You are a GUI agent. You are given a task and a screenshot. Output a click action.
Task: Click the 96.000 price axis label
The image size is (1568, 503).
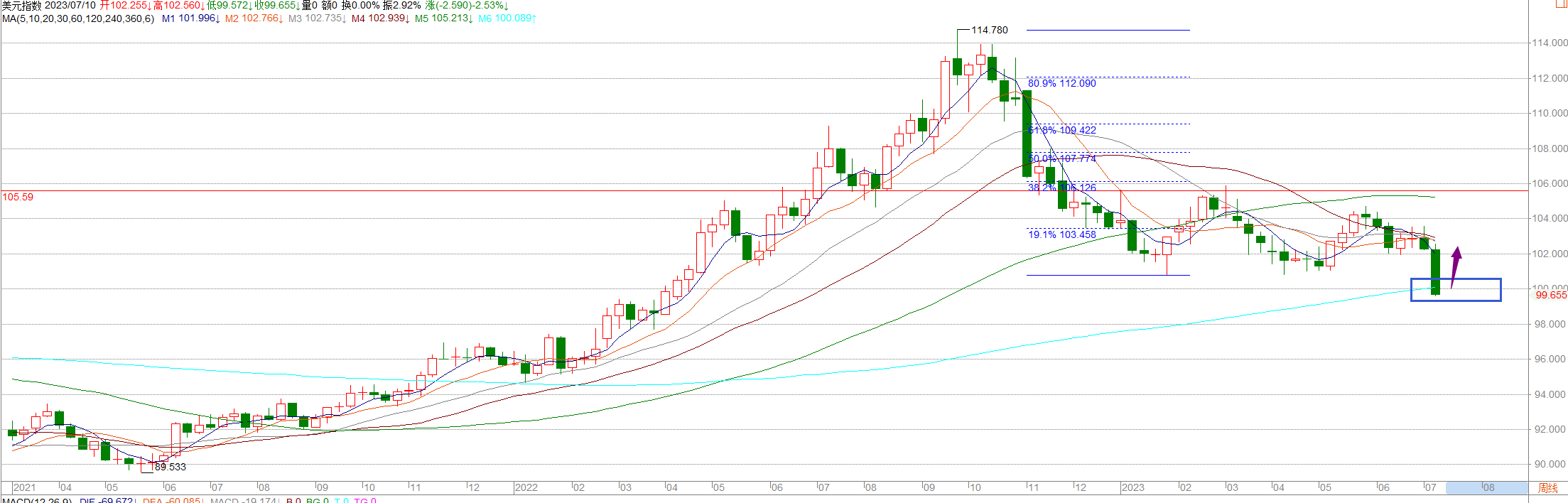click(x=1550, y=359)
